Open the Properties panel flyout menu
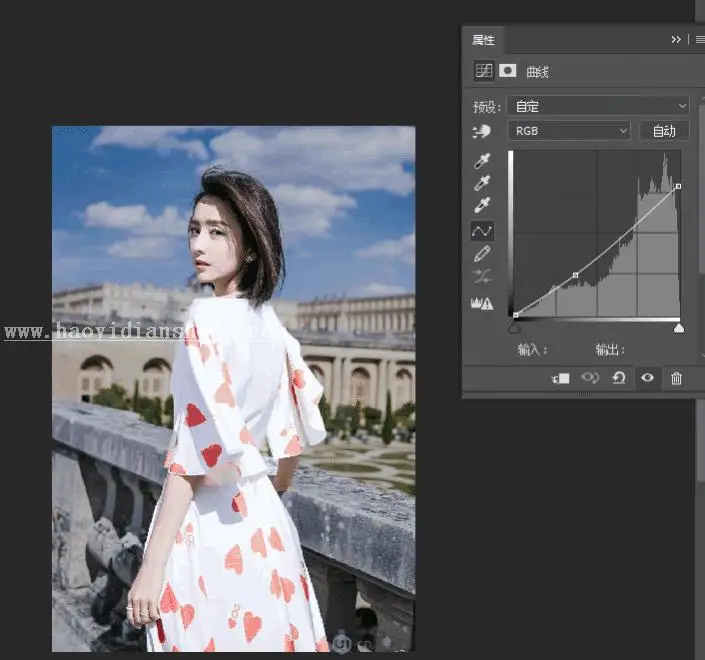705x660 pixels. (x=700, y=40)
